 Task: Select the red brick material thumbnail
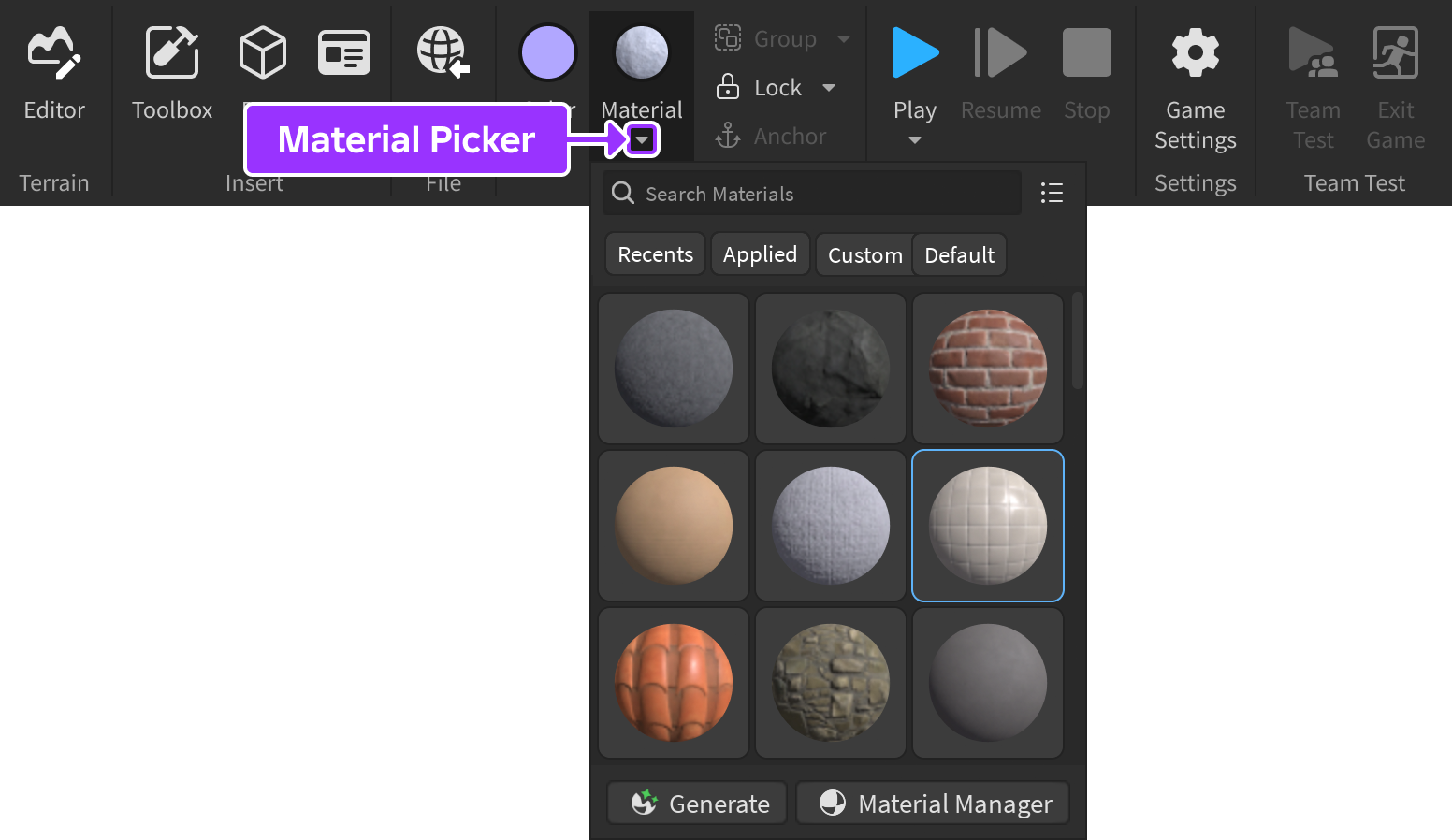pyautogui.click(x=988, y=369)
